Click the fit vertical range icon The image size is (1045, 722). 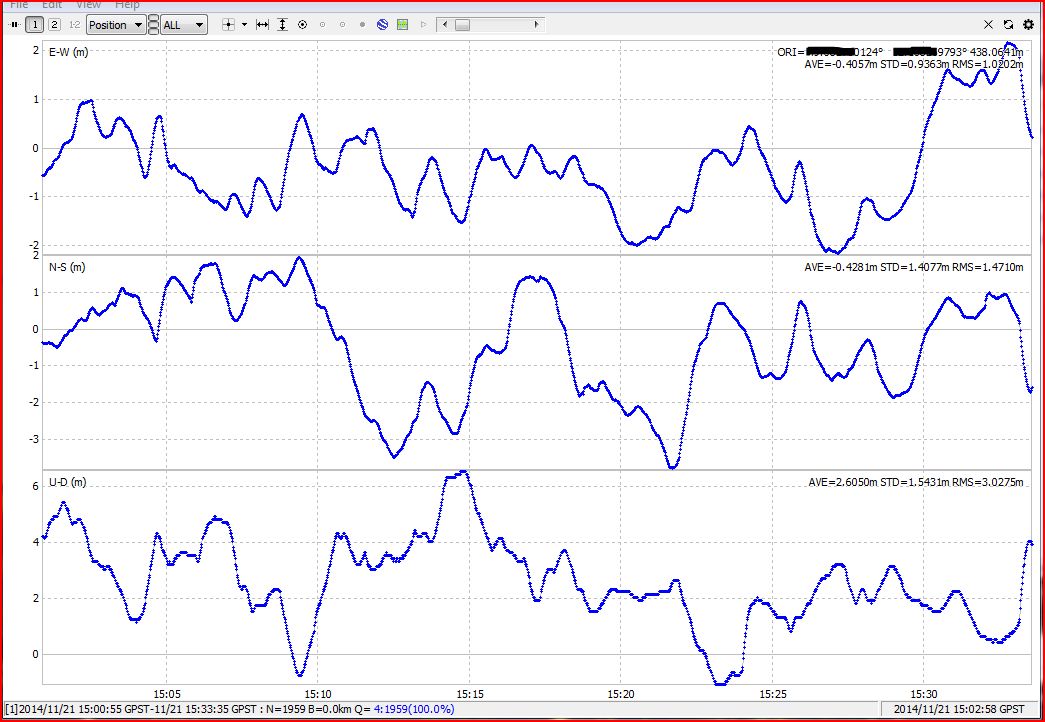coord(282,24)
